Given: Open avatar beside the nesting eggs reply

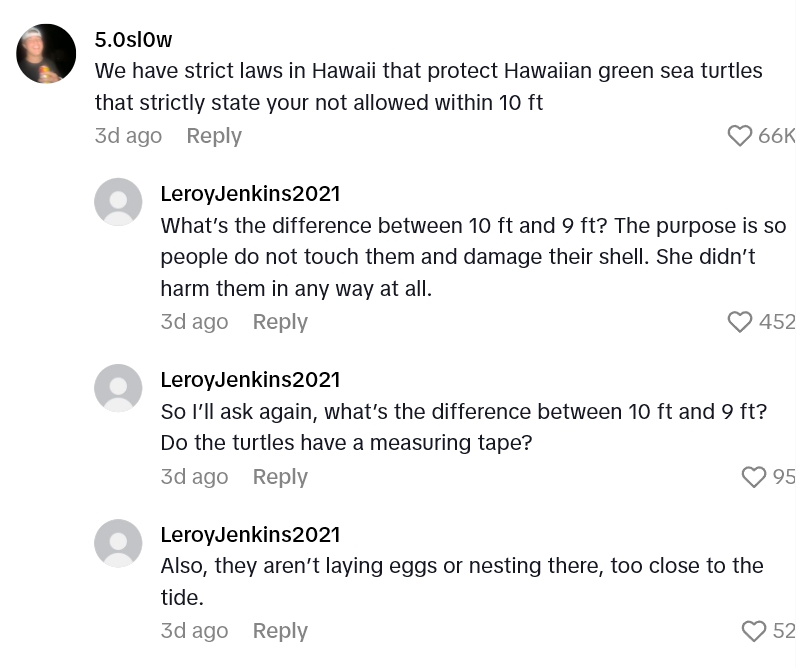Looking at the screenshot, I should tap(118, 543).
